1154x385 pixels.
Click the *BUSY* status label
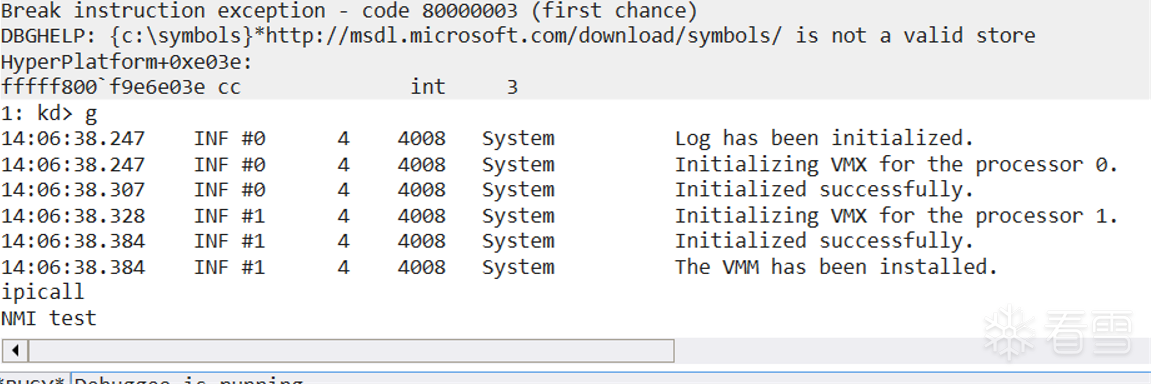[x=34, y=381]
